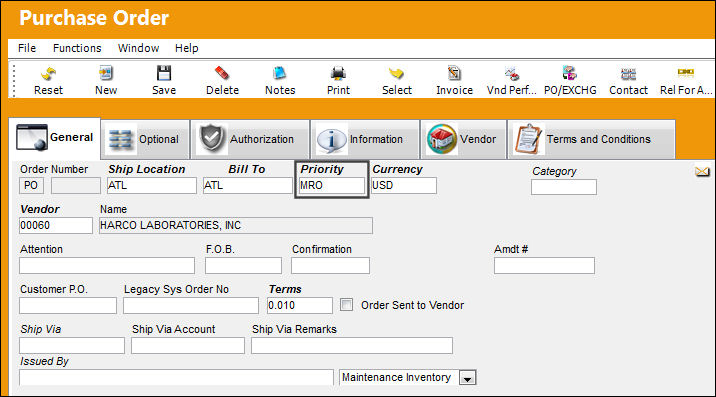Click the toolbar drag handle grip
Viewport: 716px width, 397px height.
coord(14,80)
